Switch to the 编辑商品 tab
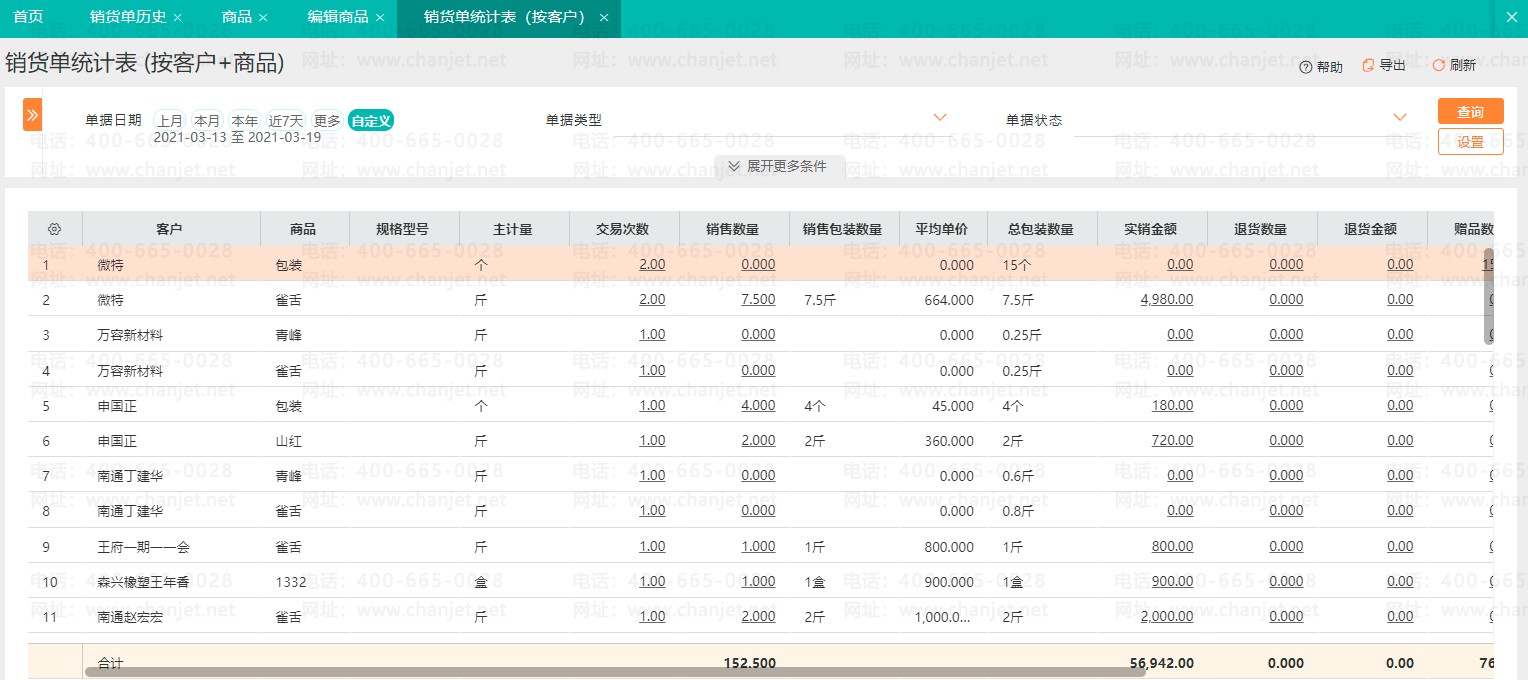This screenshot has width=1528, height=680. [338, 17]
